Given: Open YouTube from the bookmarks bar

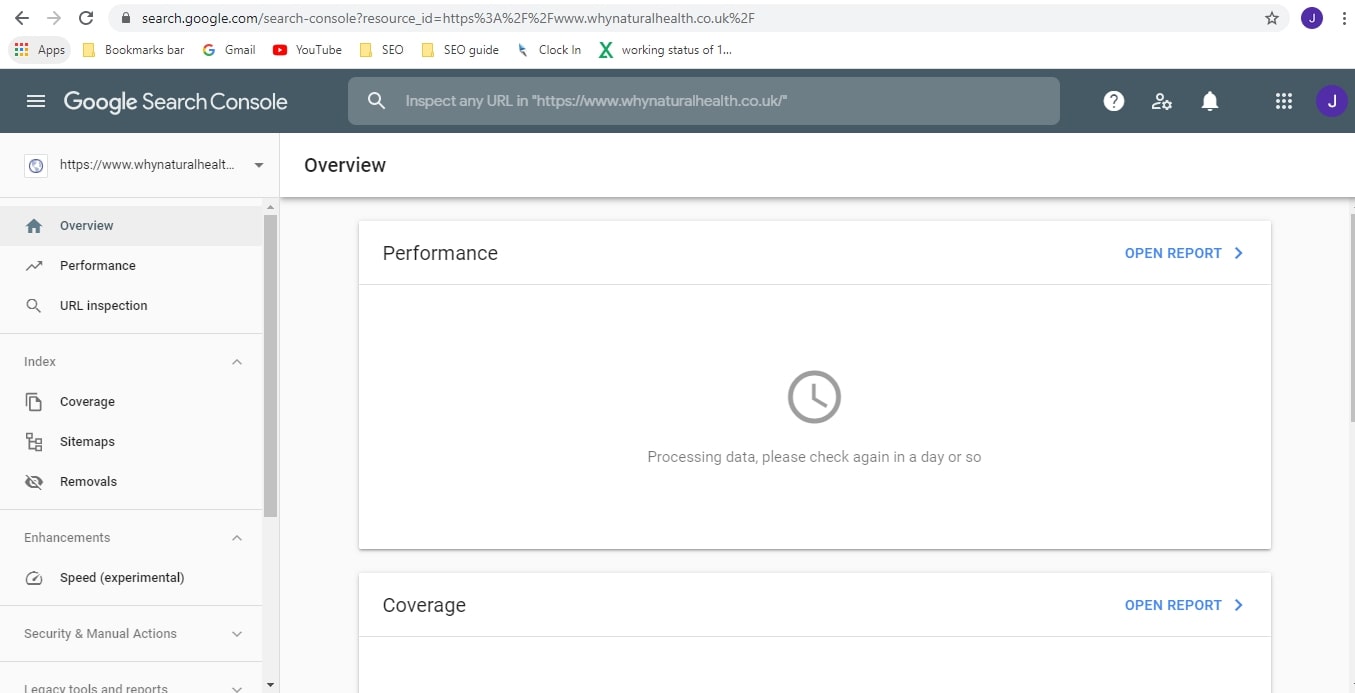Looking at the screenshot, I should pyautogui.click(x=307, y=49).
